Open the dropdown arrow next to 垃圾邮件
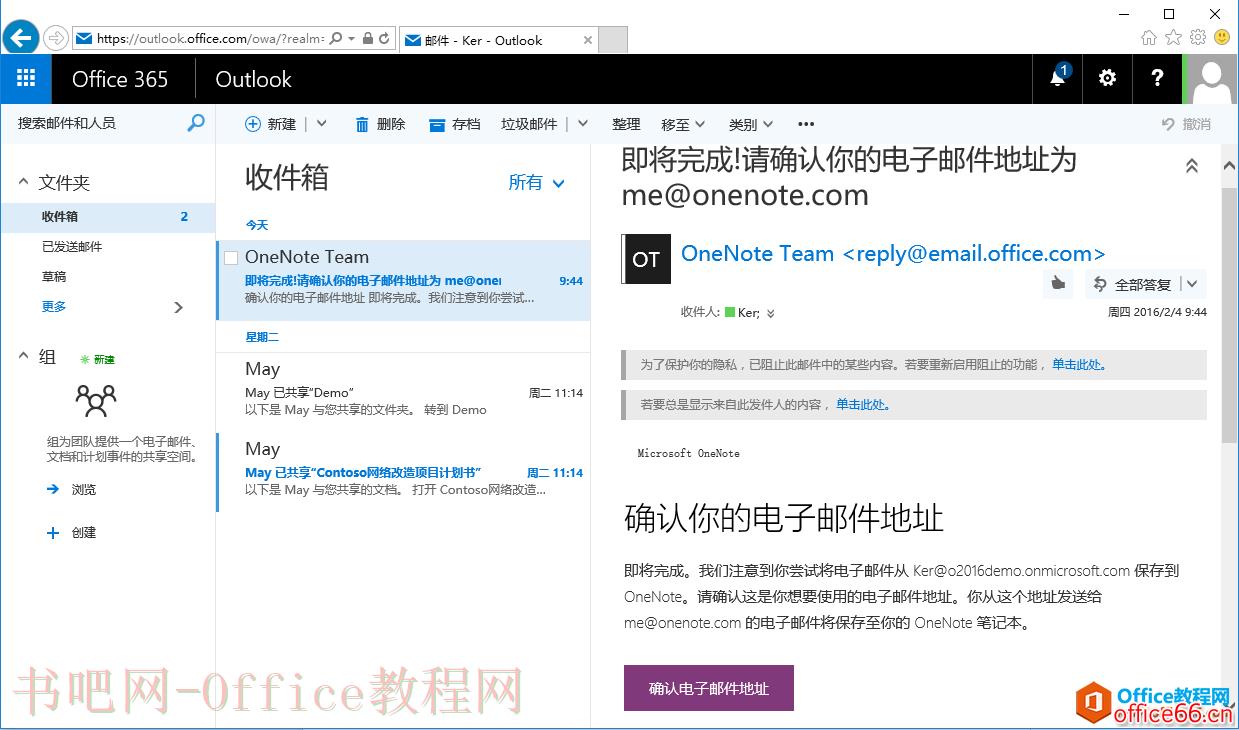The height and width of the screenshot is (730, 1239). (x=583, y=124)
